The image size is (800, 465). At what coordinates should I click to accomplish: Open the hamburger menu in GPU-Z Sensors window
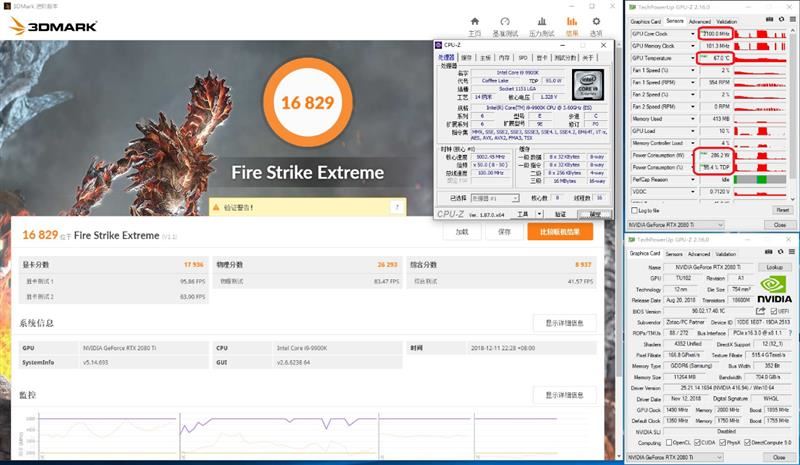pyautogui.click(x=792, y=19)
